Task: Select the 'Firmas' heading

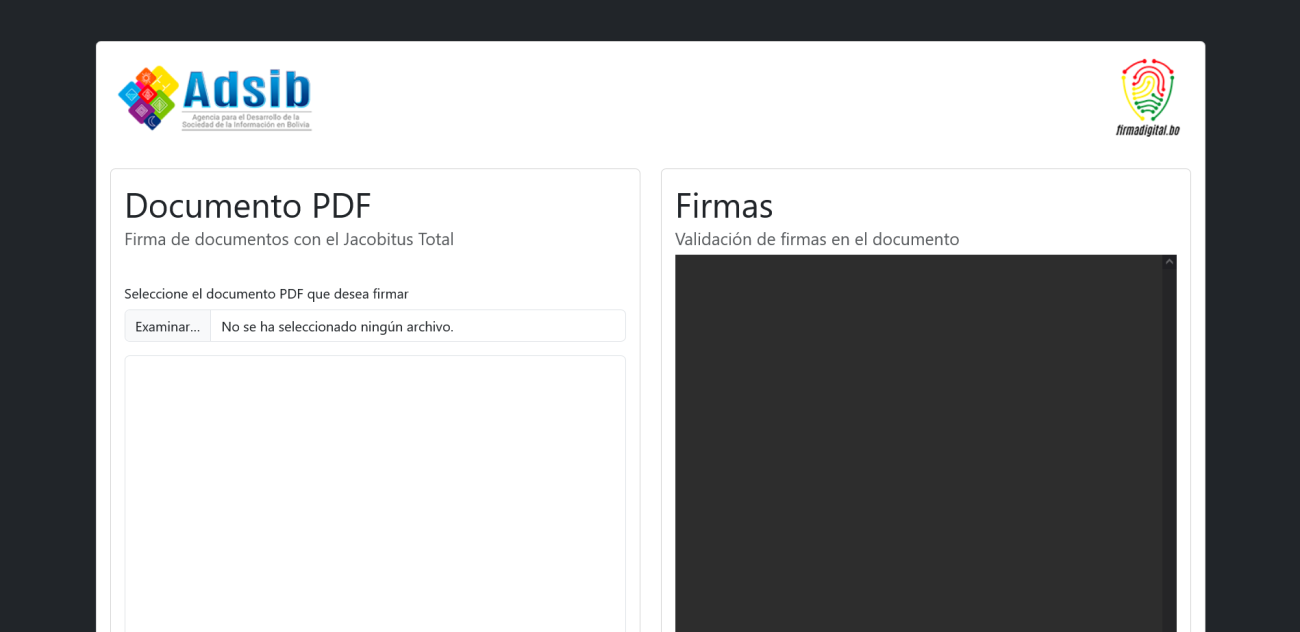Action: pyautogui.click(x=723, y=205)
